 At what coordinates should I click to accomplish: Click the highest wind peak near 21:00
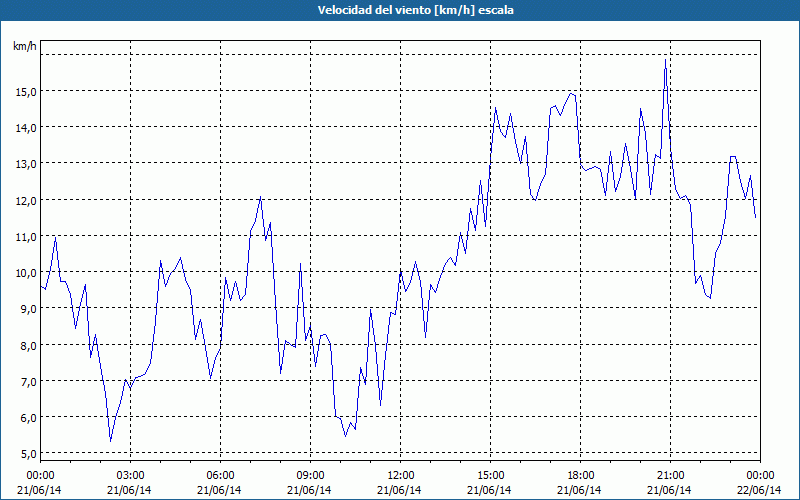pos(665,60)
